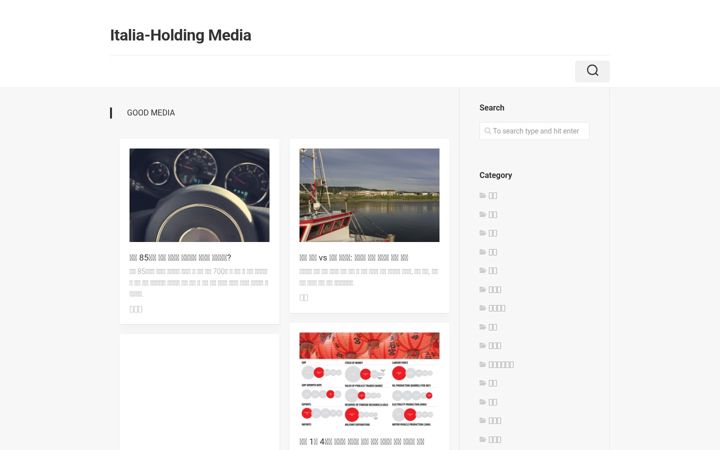Click the magnifier search button in header

click(592, 71)
